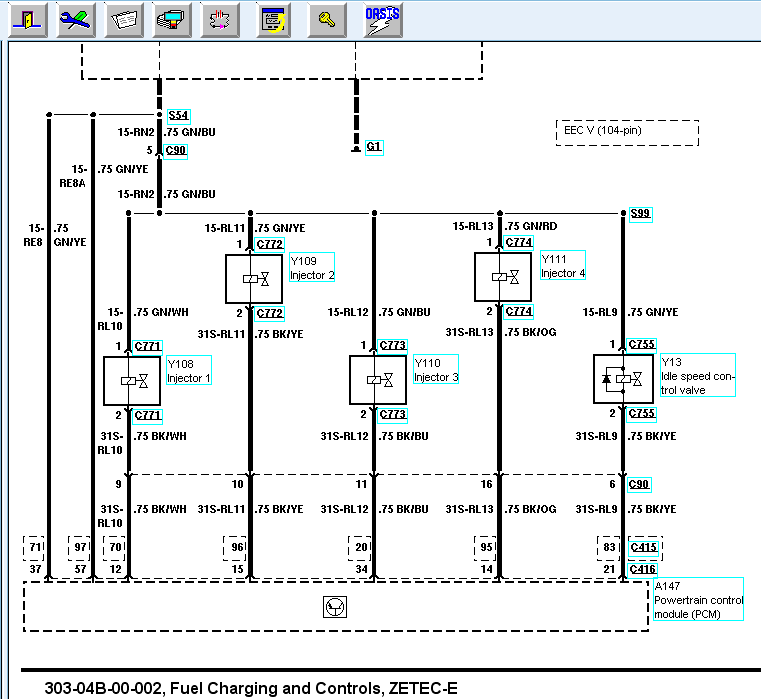
Task: Click the 'EEC V (104-pin)' label
Action: [603, 130]
